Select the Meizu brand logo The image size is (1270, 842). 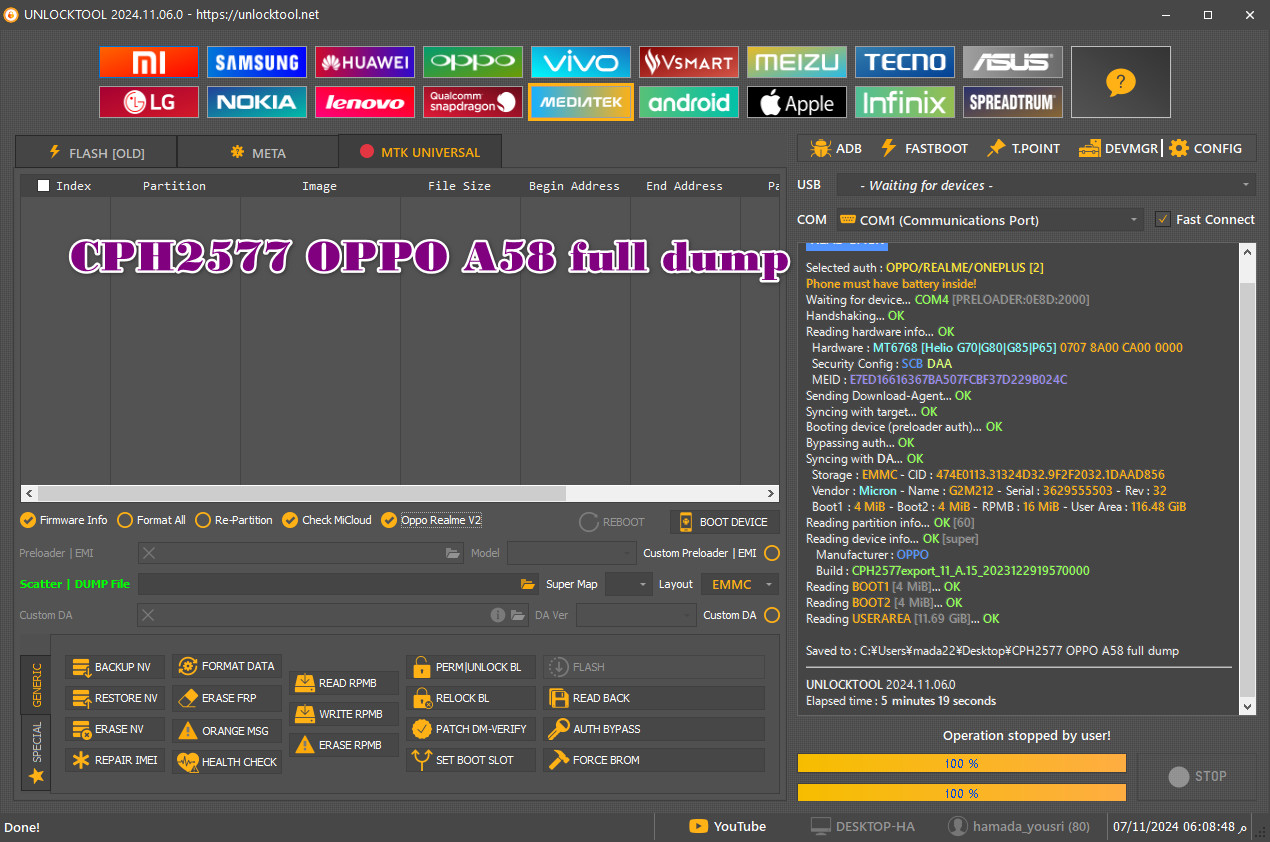click(797, 62)
